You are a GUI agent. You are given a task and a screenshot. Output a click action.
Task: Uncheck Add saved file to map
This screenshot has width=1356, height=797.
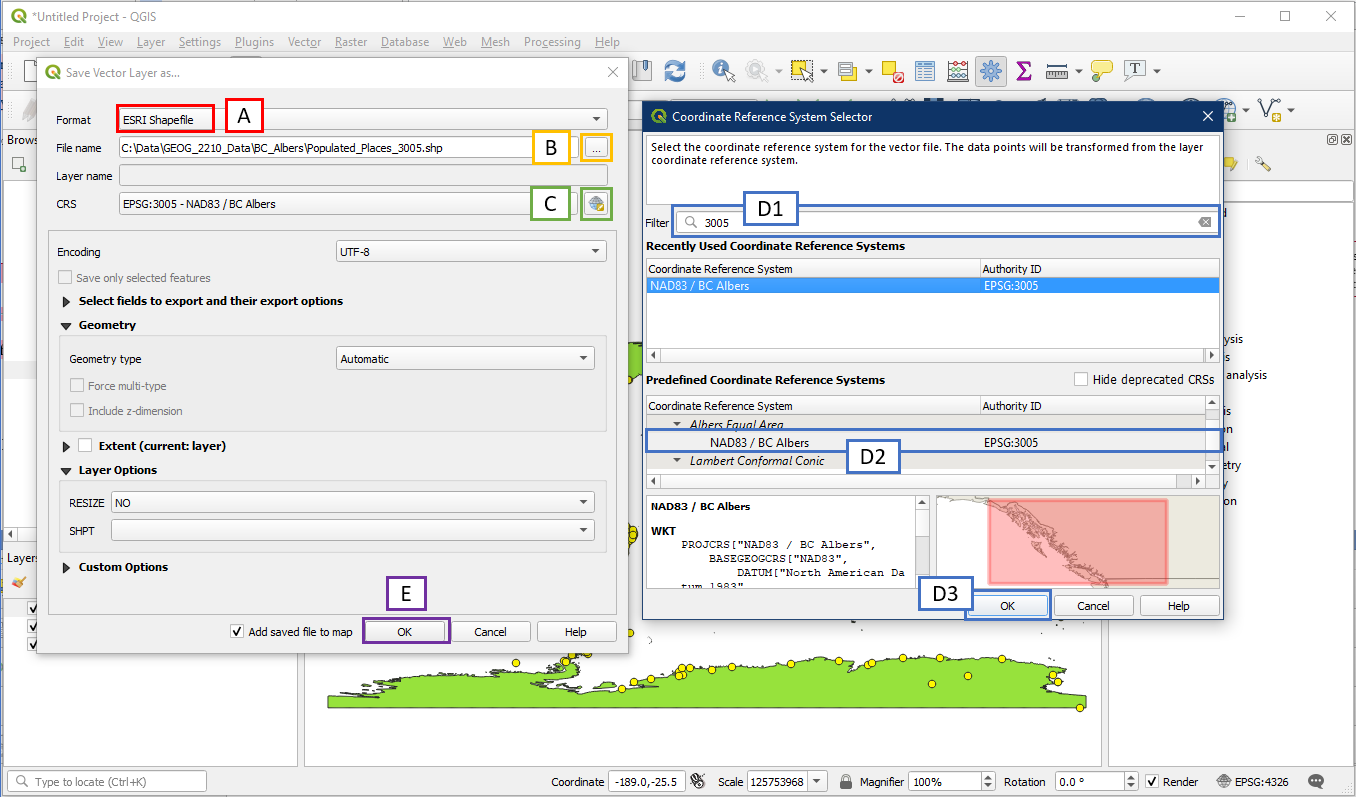pyautogui.click(x=237, y=632)
